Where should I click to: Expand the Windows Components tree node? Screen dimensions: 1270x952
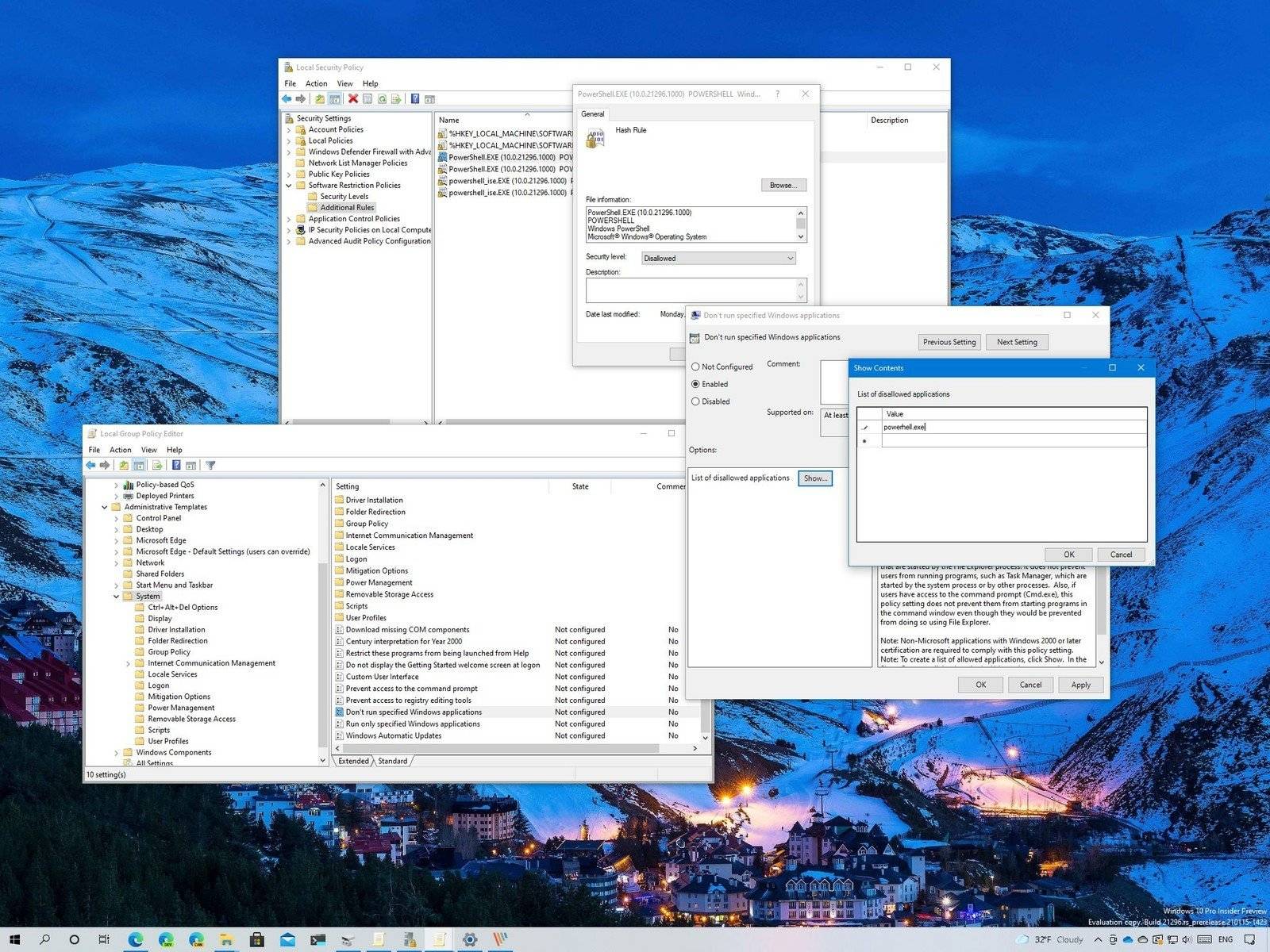[117, 752]
